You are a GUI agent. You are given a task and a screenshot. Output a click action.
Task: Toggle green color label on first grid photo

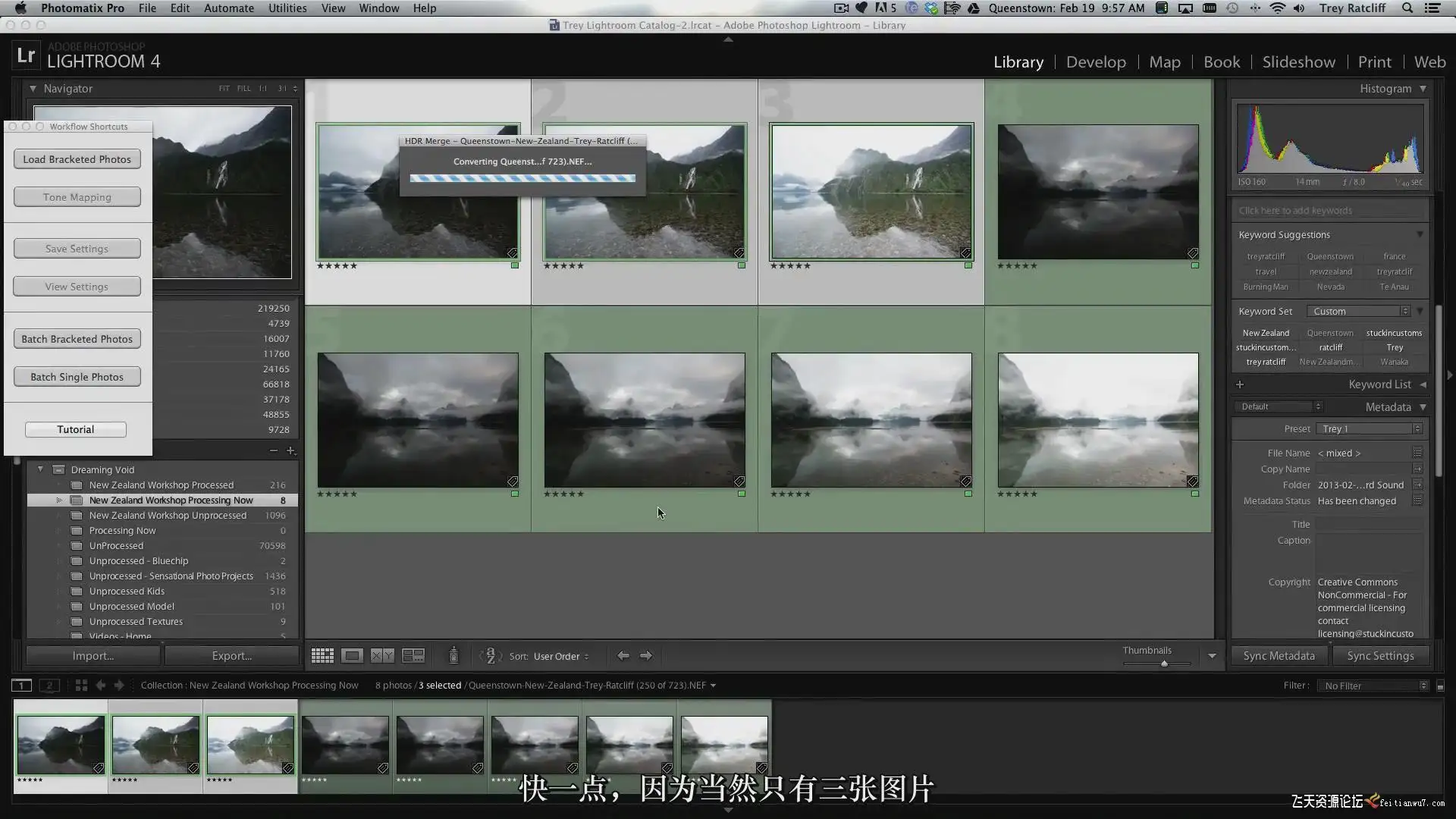point(515,265)
